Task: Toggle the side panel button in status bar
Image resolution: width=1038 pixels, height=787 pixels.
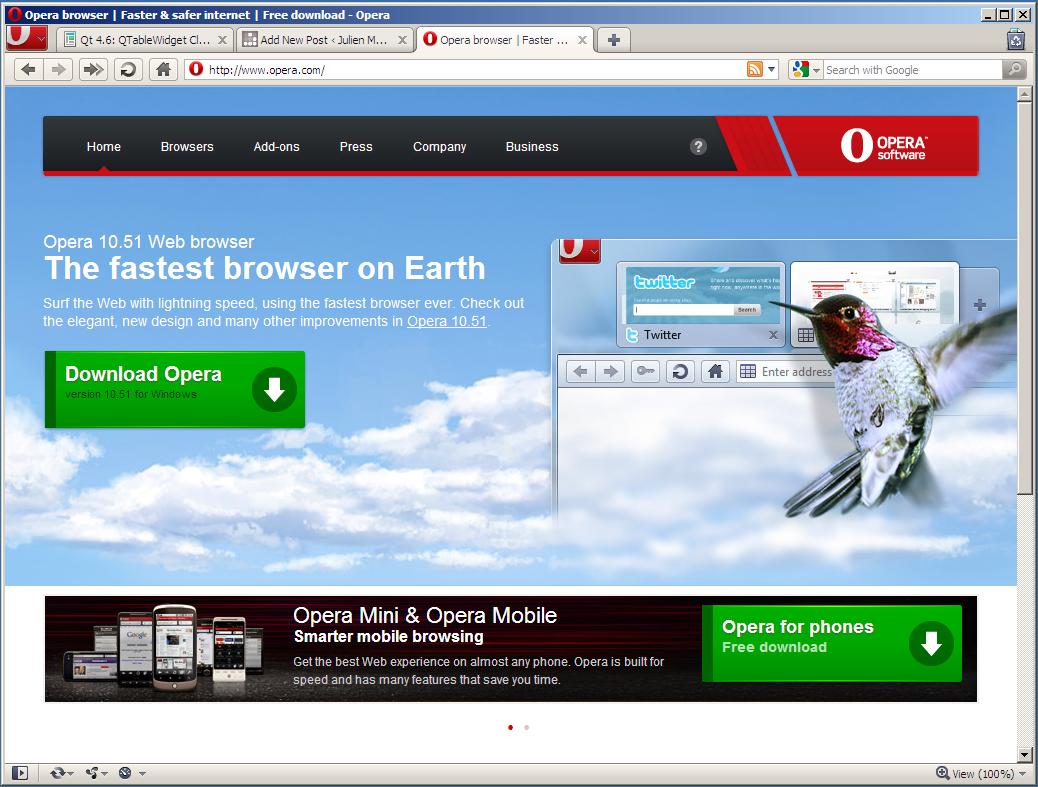Action: pyautogui.click(x=20, y=773)
